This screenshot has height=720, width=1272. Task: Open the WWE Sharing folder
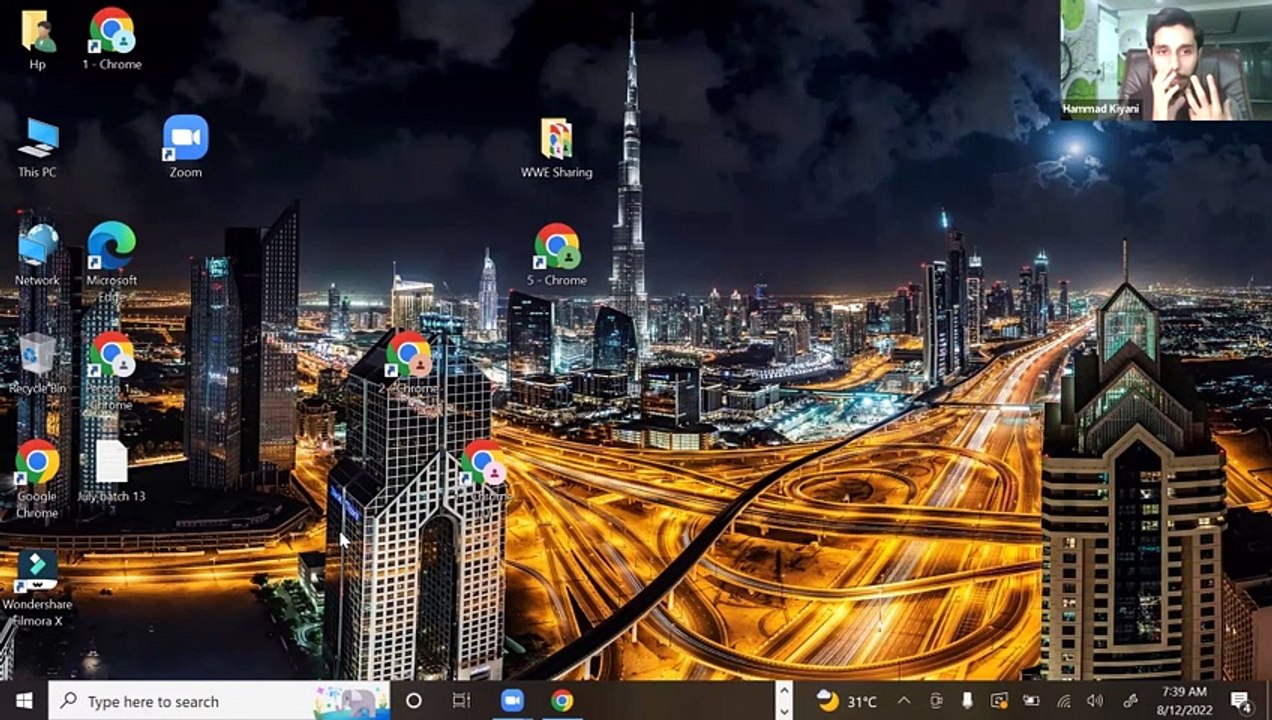click(556, 148)
